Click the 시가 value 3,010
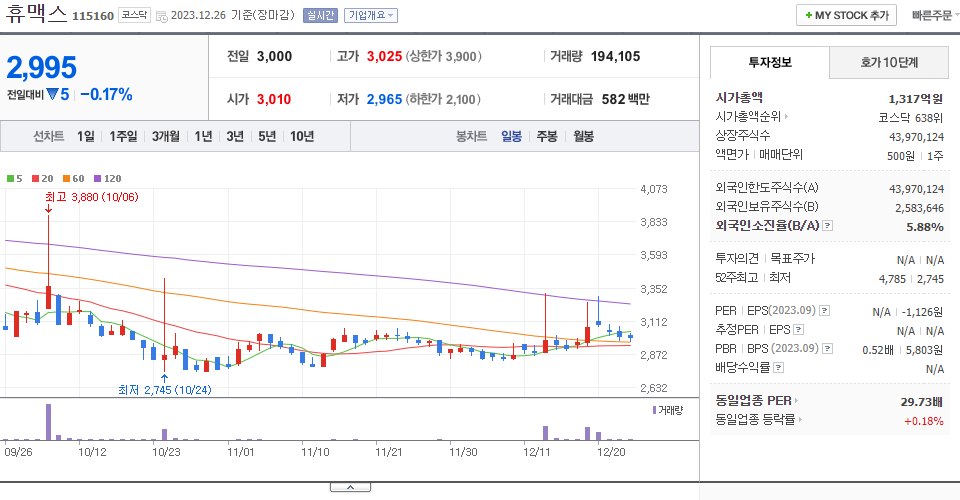This screenshot has height=500, width=960. [274, 99]
